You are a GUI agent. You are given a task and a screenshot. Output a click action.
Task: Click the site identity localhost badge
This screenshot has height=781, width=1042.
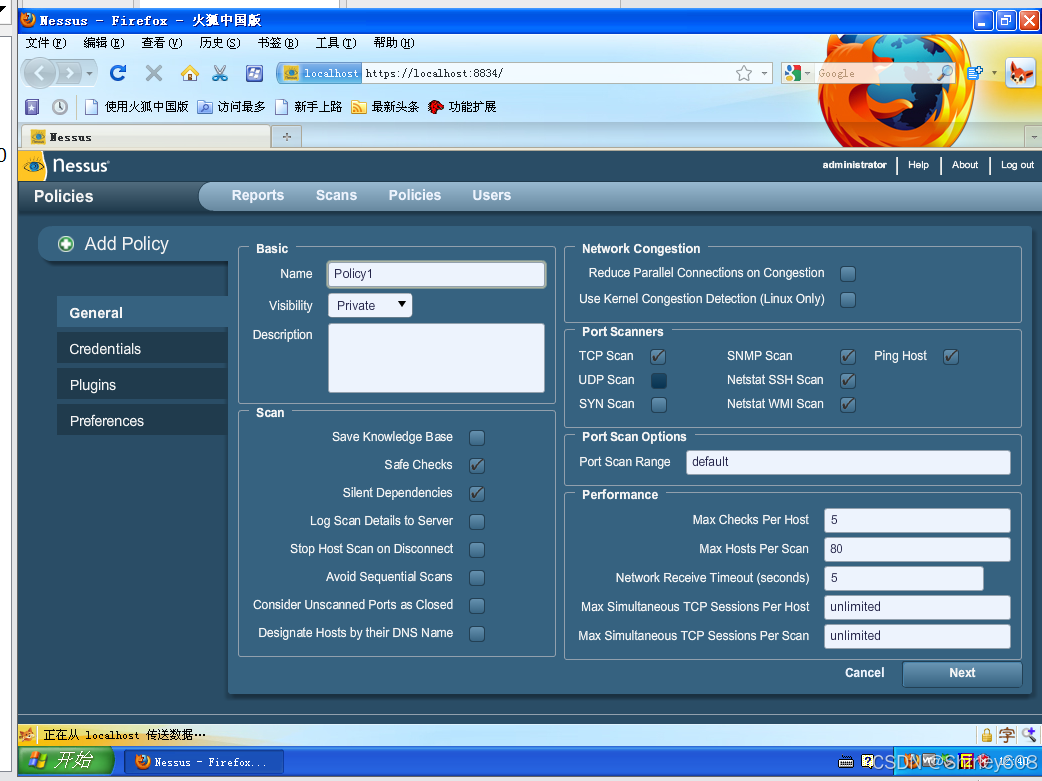321,73
